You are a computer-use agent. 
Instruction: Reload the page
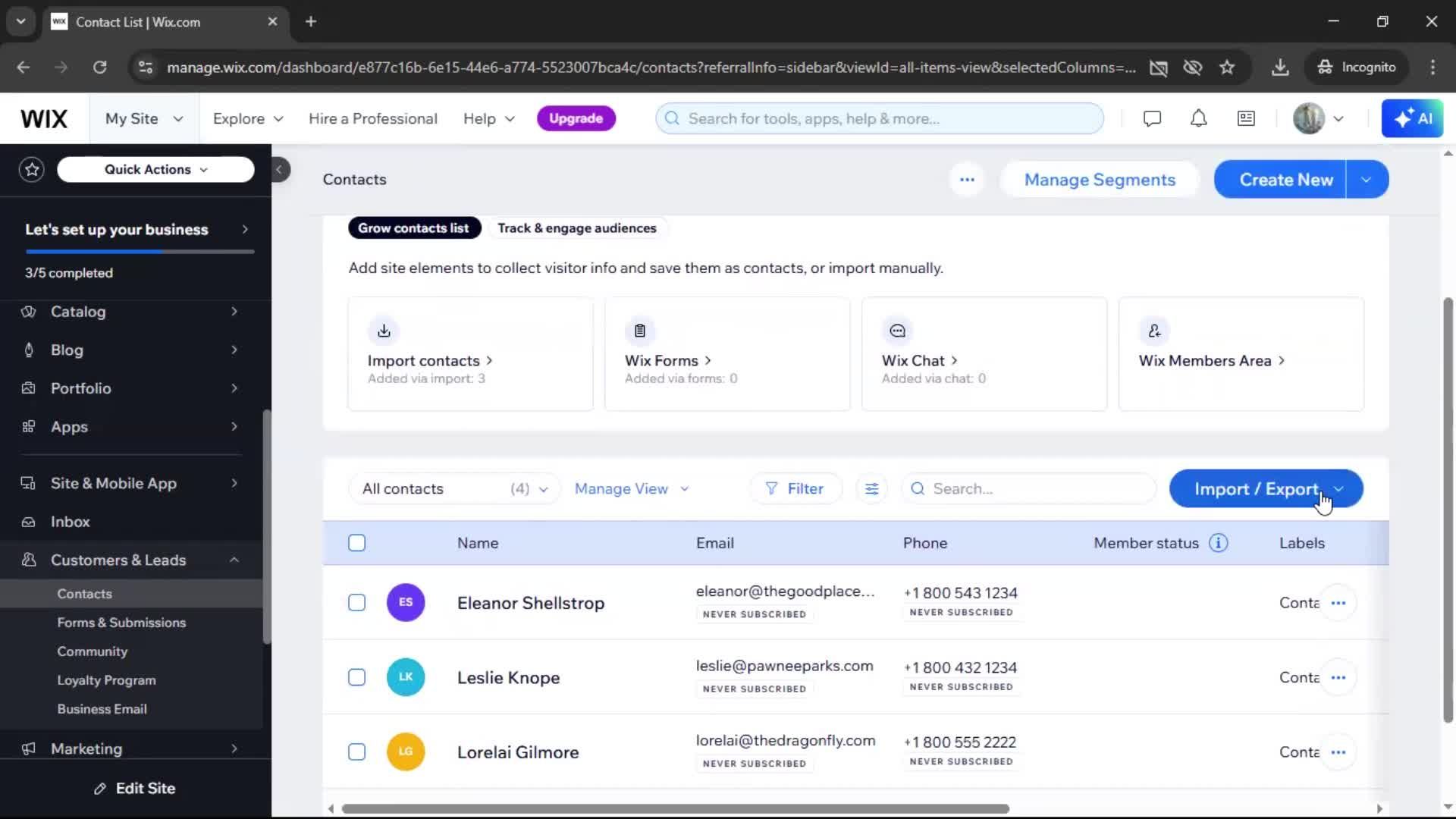click(x=99, y=67)
